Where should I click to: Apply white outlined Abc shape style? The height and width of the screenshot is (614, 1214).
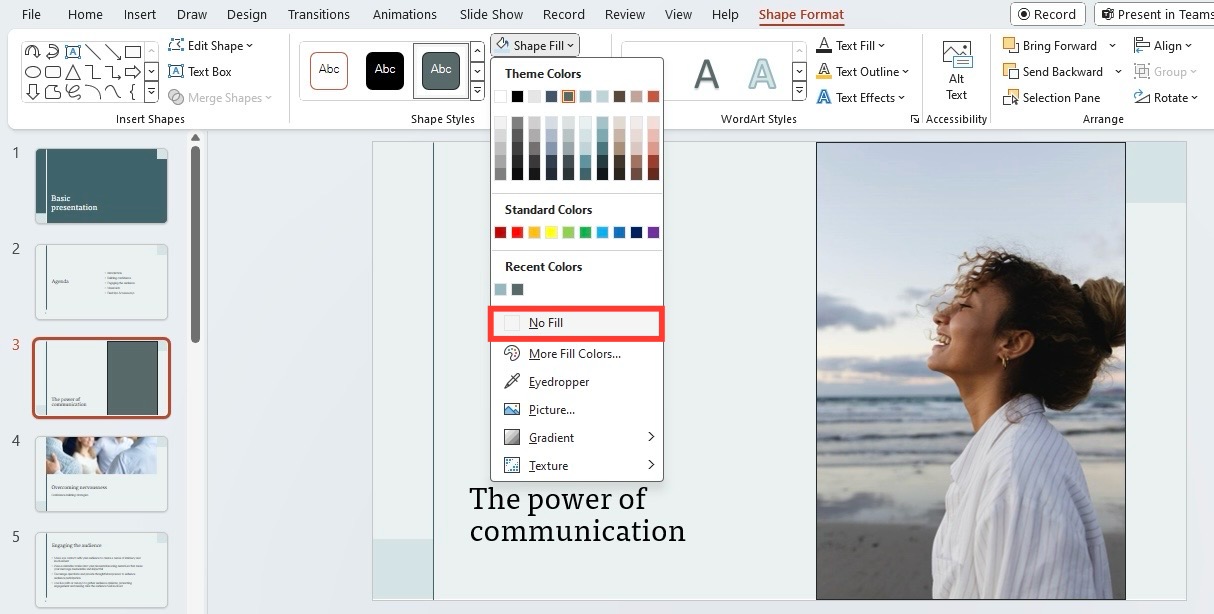point(329,70)
